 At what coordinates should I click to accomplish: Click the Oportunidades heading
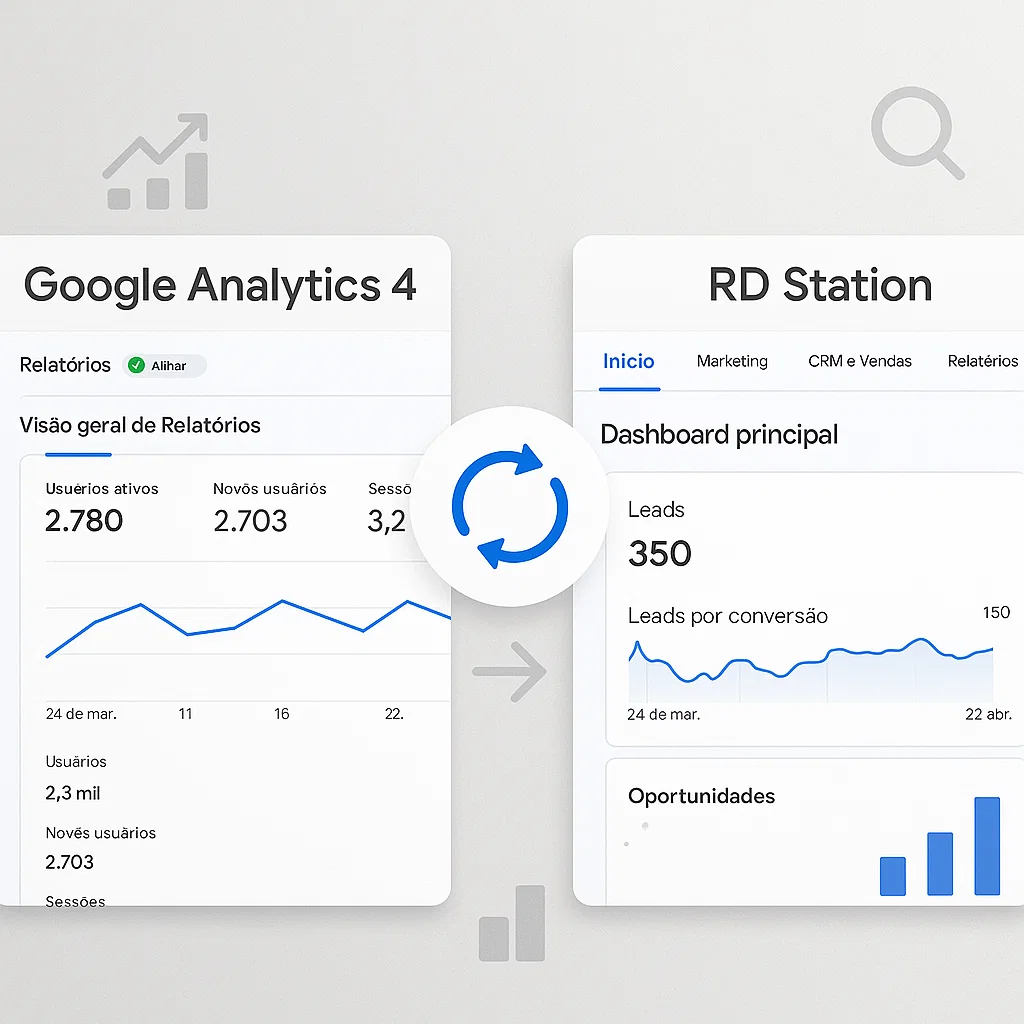[701, 796]
